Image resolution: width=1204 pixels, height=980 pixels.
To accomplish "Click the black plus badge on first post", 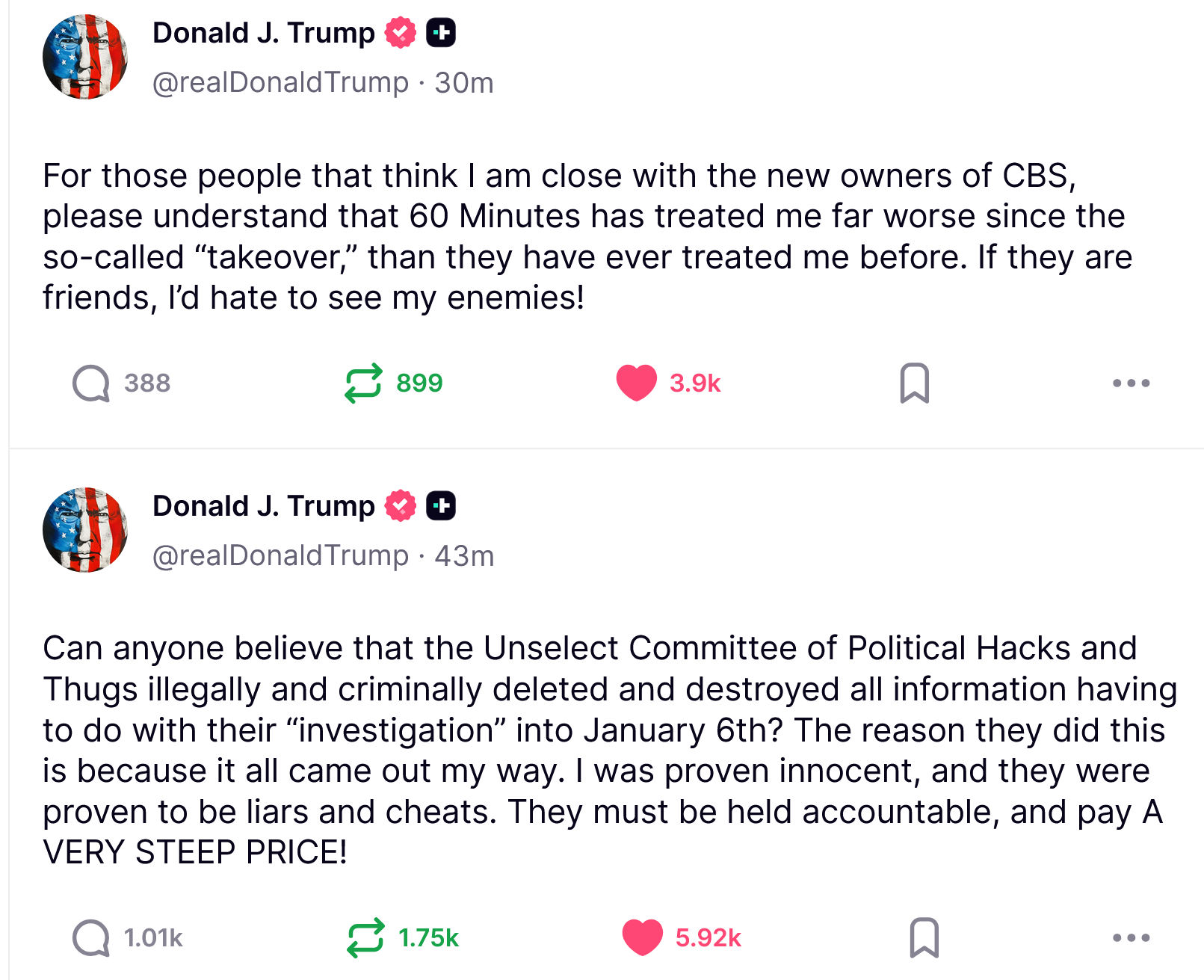I will tap(441, 33).
